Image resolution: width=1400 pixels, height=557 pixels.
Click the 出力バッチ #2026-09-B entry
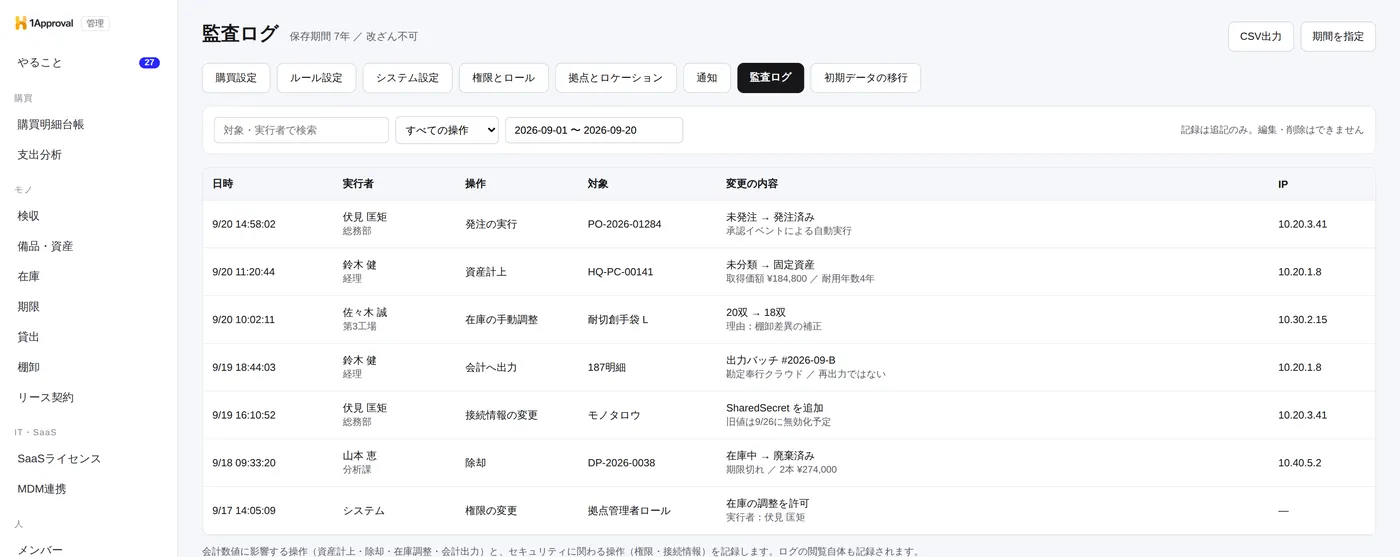tap(781, 360)
